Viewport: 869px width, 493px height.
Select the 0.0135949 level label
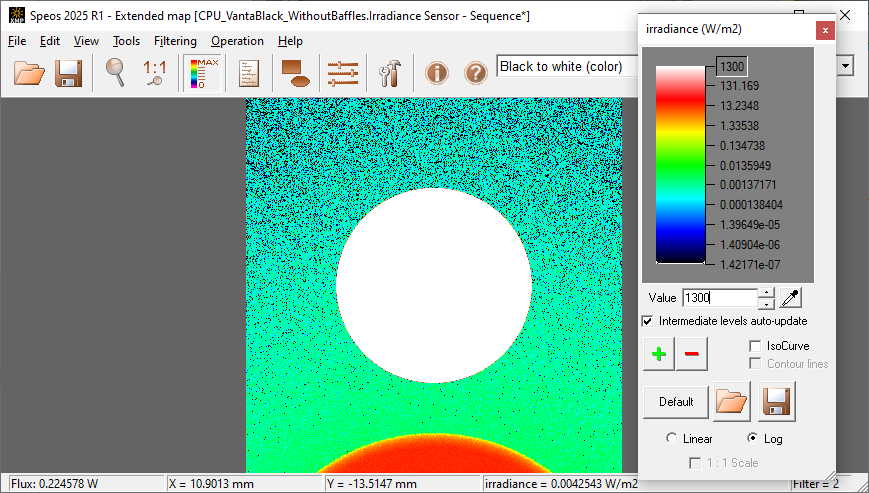pyautogui.click(x=745, y=166)
